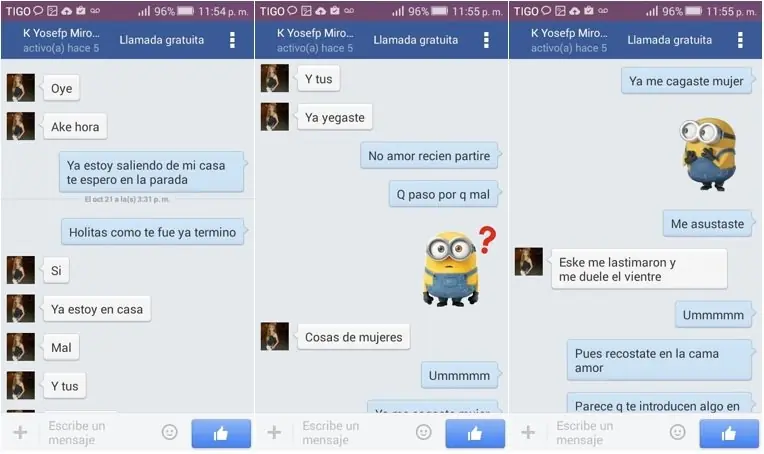Tap the avatar beside 'Ya estoy en casa'
This screenshot has width=764, height=454.
tap(20, 308)
